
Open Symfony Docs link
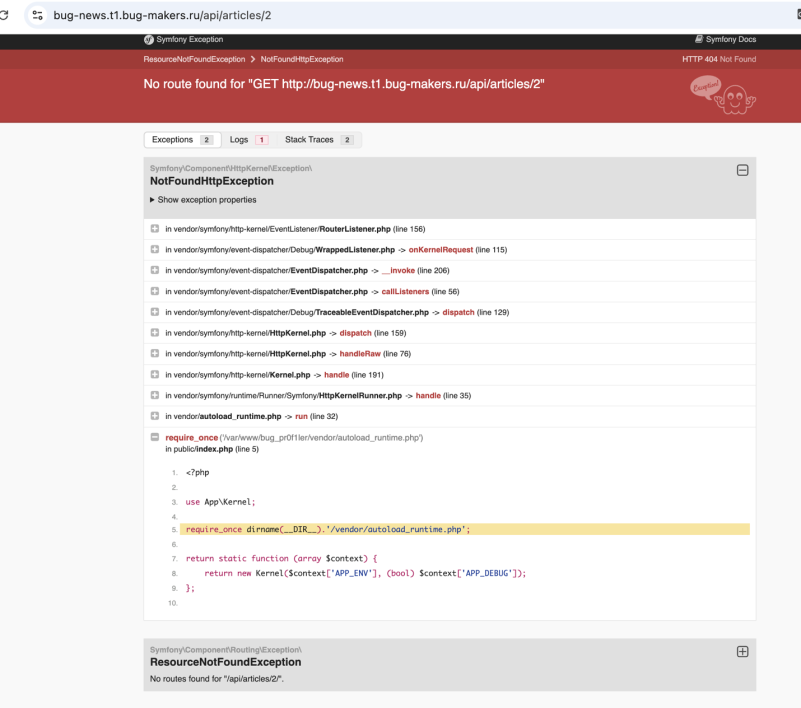(x=725, y=39)
